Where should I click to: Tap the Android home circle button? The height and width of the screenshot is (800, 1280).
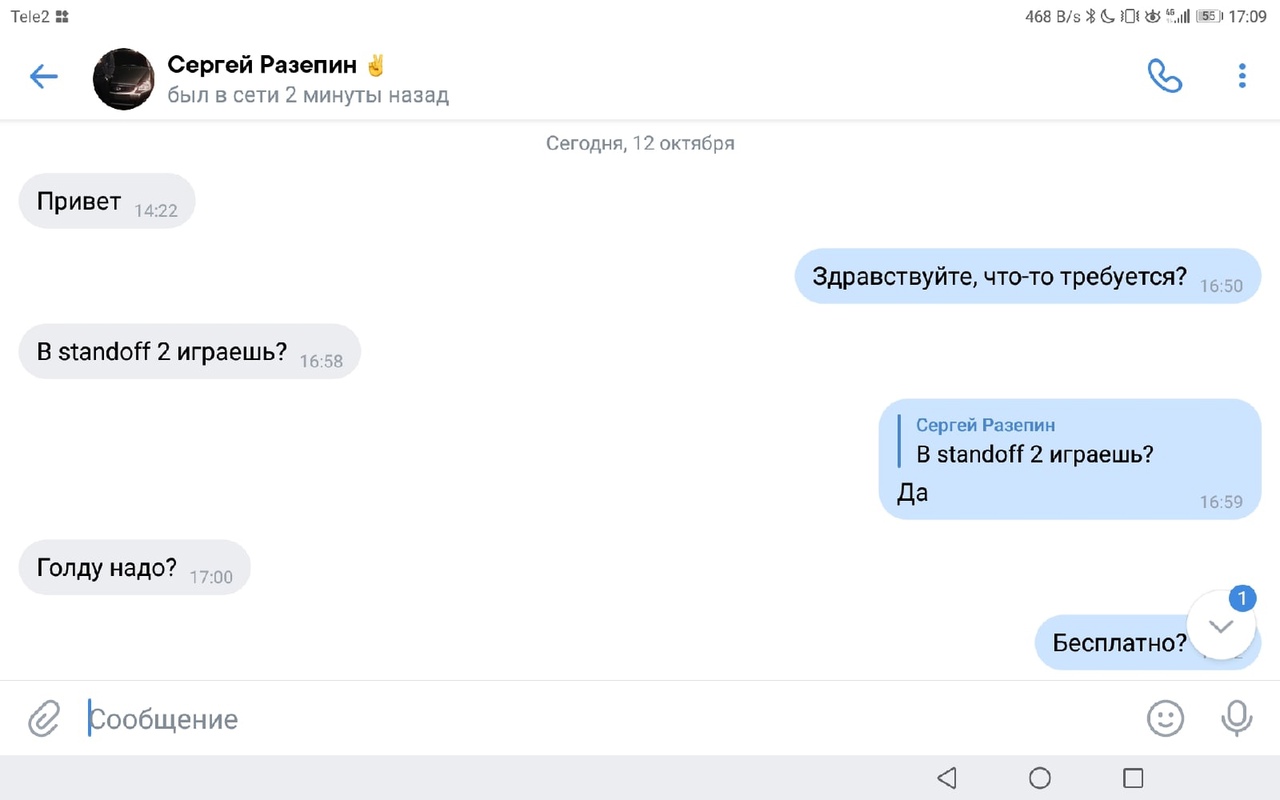click(1040, 778)
